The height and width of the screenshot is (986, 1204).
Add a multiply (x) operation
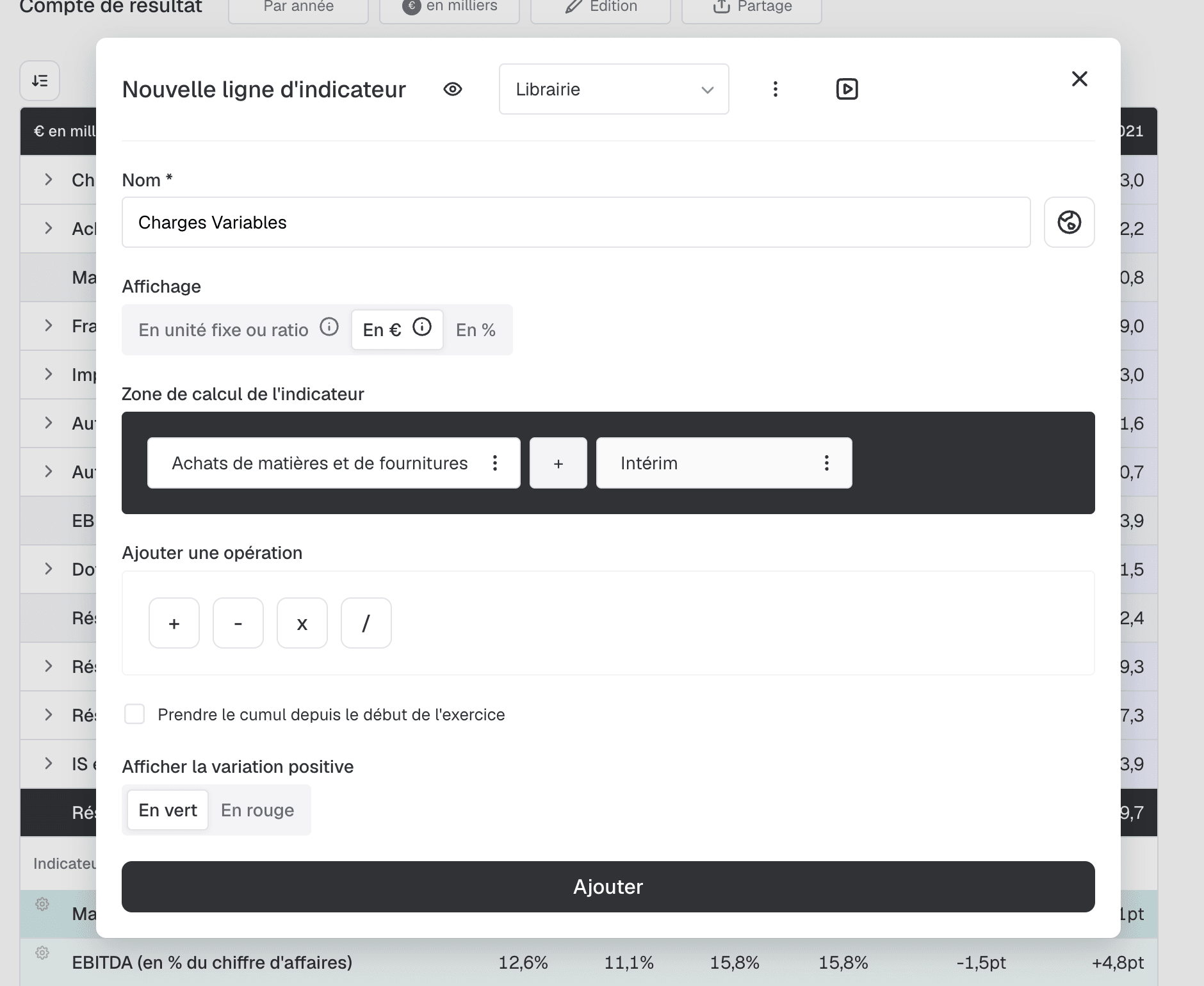(x=302, y=623)
